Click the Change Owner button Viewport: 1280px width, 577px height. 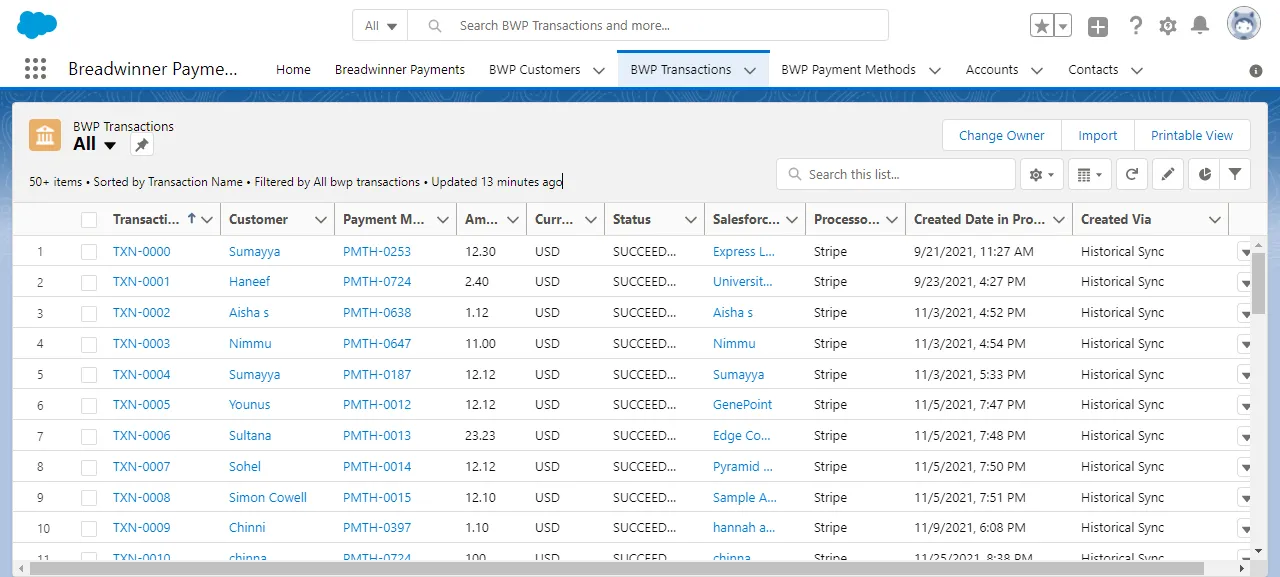point(1002,136)
